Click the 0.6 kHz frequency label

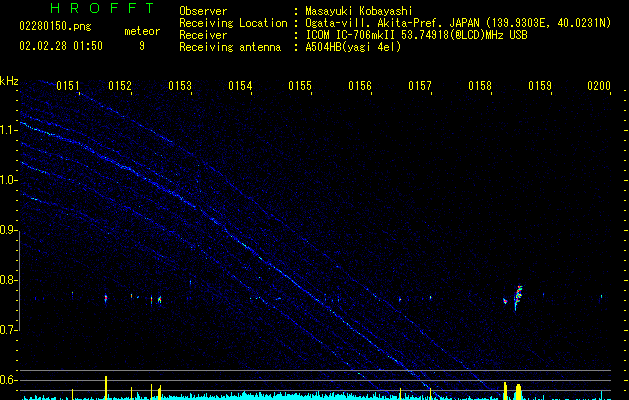[x=9, y=380]
